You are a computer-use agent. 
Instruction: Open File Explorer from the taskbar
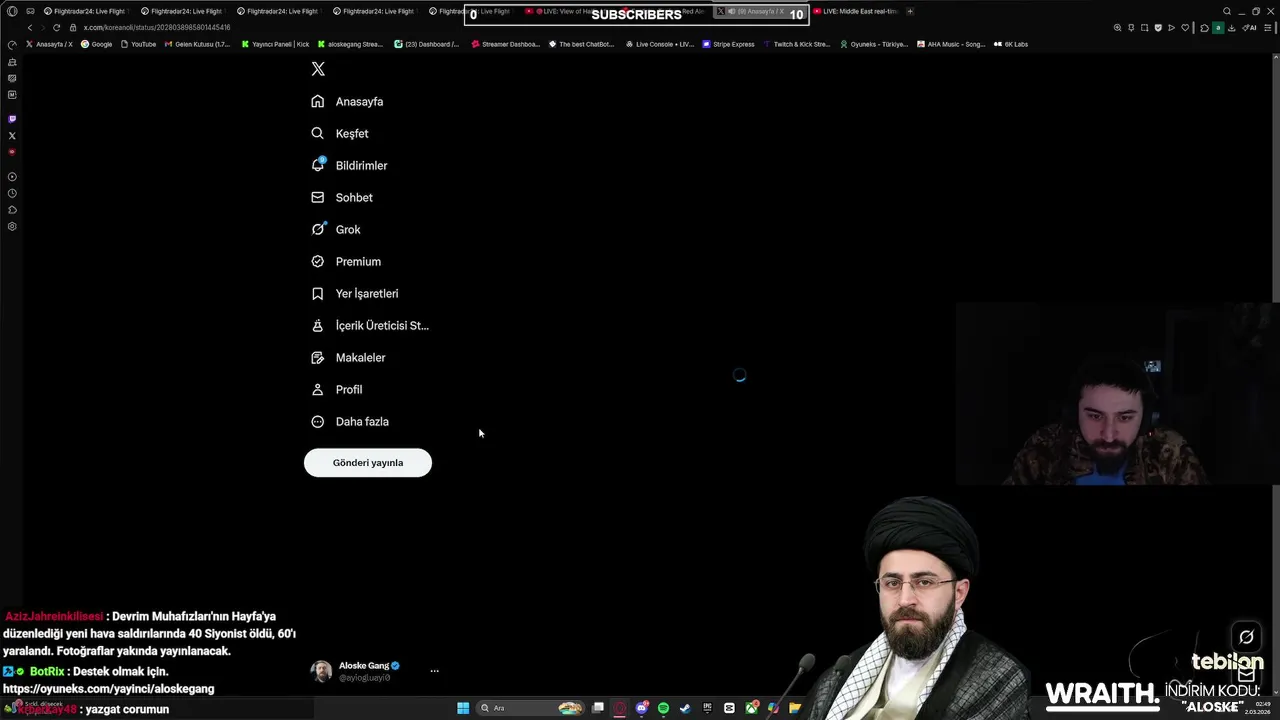pos(795,708)
